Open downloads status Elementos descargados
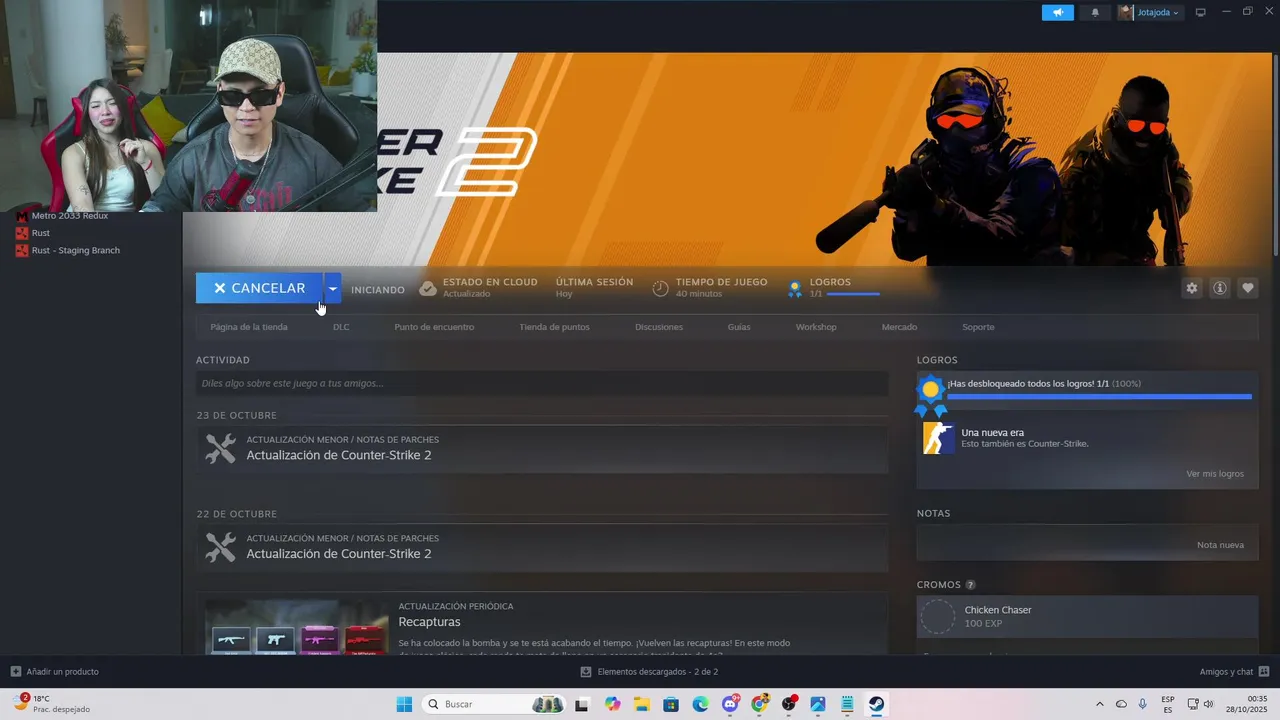 649,672
